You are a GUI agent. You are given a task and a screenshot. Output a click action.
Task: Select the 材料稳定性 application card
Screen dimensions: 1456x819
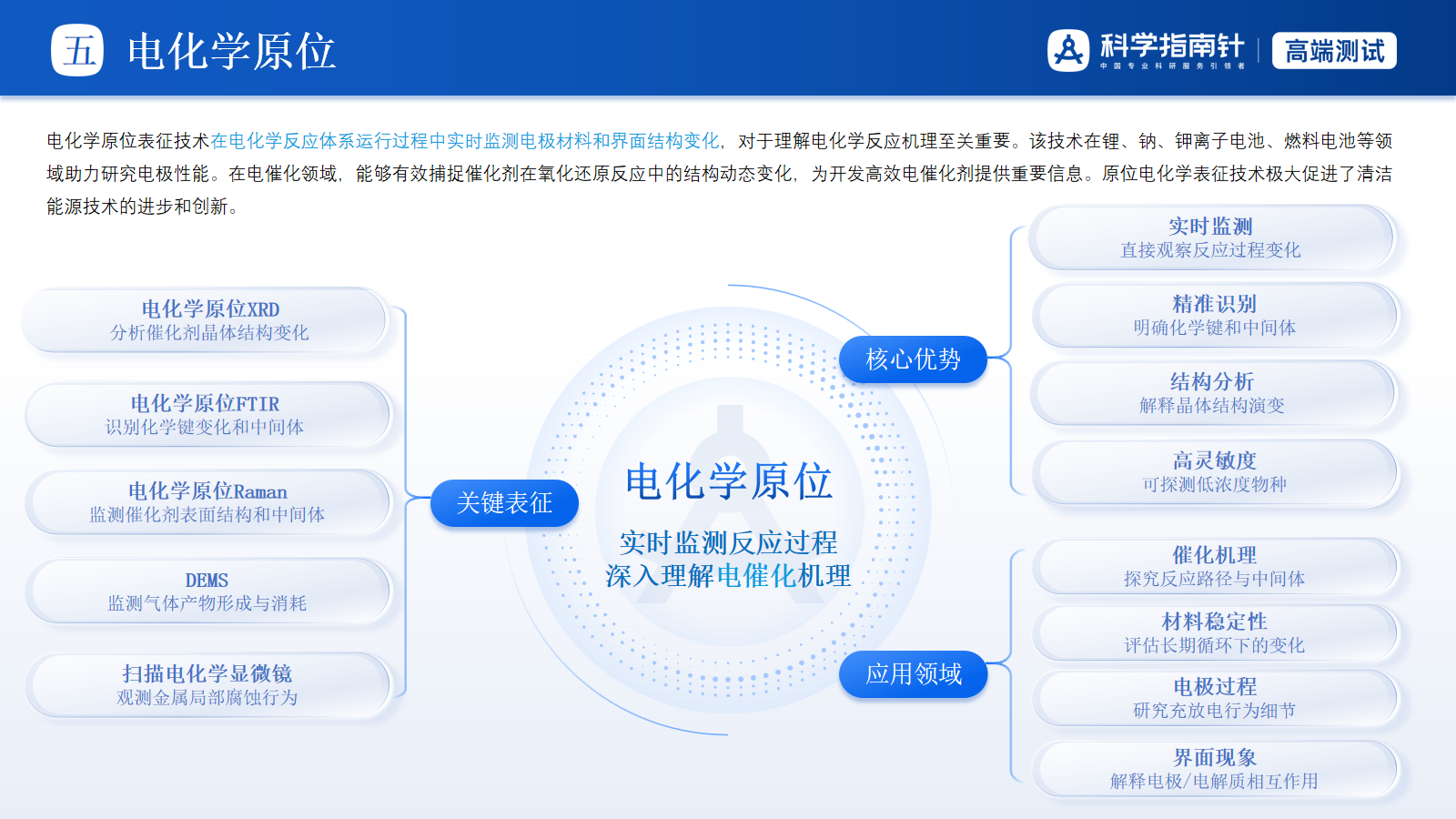tap(1214, 632)
